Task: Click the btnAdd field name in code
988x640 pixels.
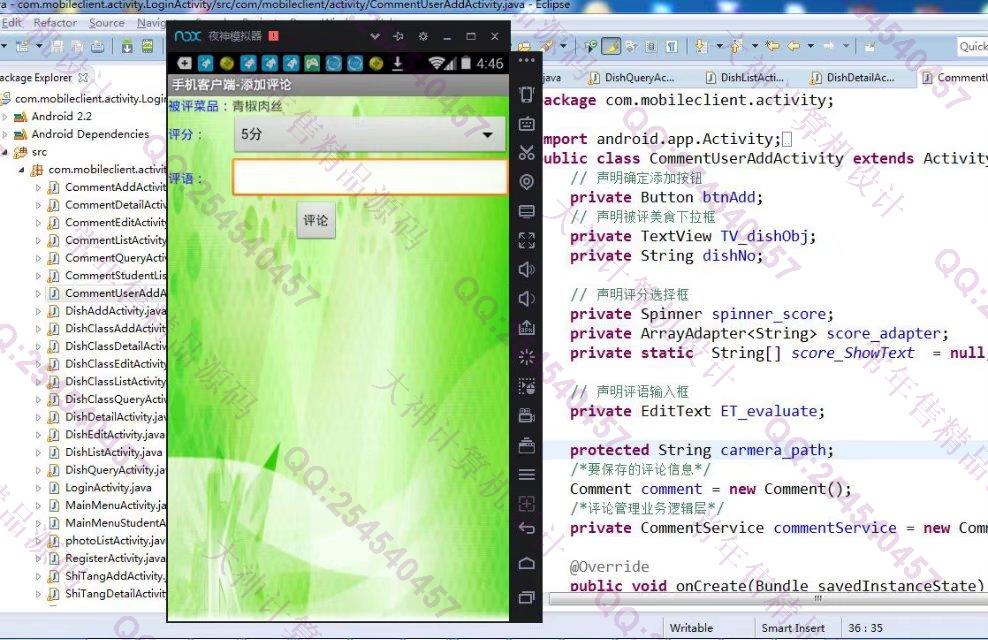Action: (x=728, y=197)
